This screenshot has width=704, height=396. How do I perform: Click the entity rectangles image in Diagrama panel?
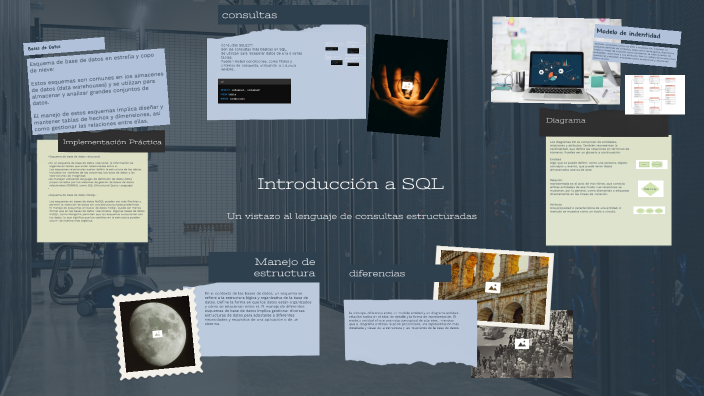pos(651,164)
